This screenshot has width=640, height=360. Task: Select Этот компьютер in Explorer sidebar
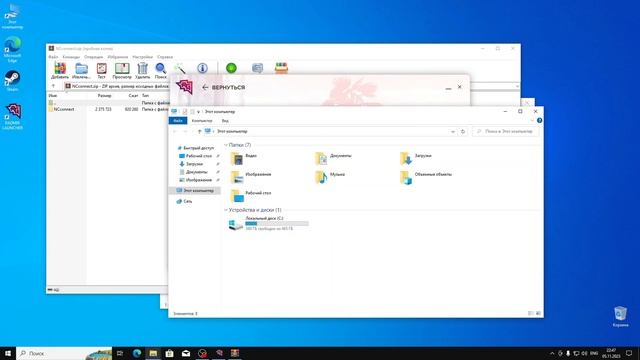(x=195, y=191)
